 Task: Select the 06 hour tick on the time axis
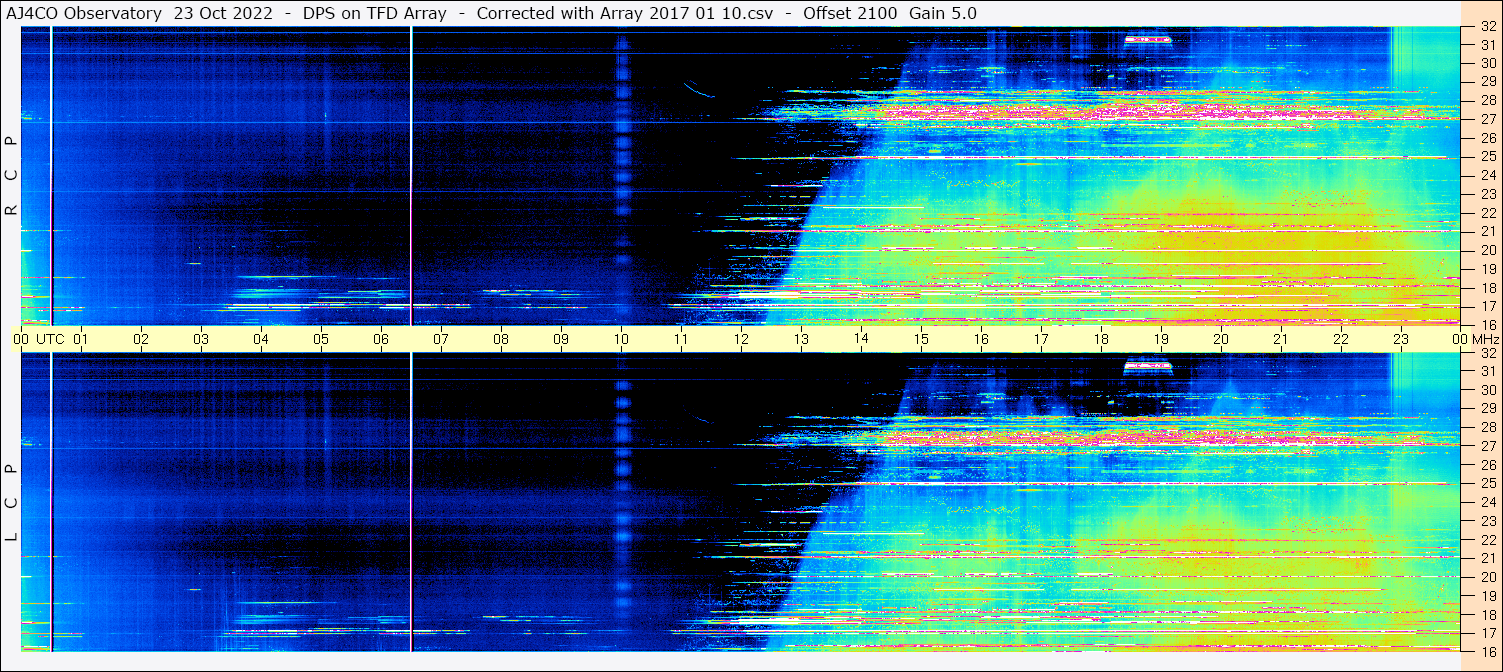pos(381,339)
